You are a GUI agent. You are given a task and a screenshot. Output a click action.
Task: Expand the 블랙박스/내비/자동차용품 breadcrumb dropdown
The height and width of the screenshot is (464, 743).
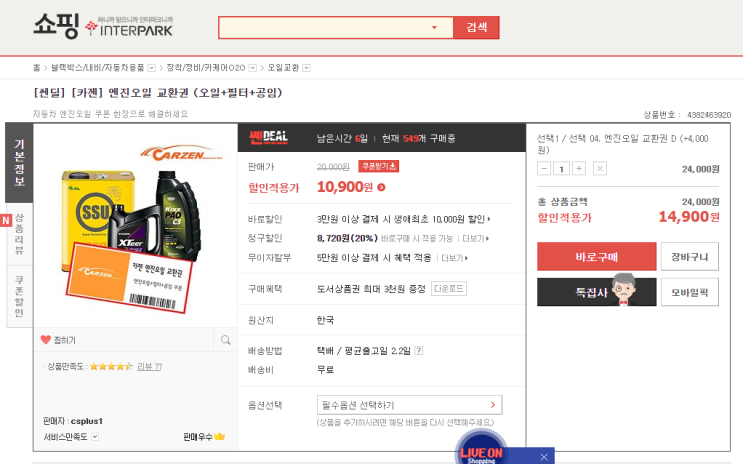click(x=152, y=68)
